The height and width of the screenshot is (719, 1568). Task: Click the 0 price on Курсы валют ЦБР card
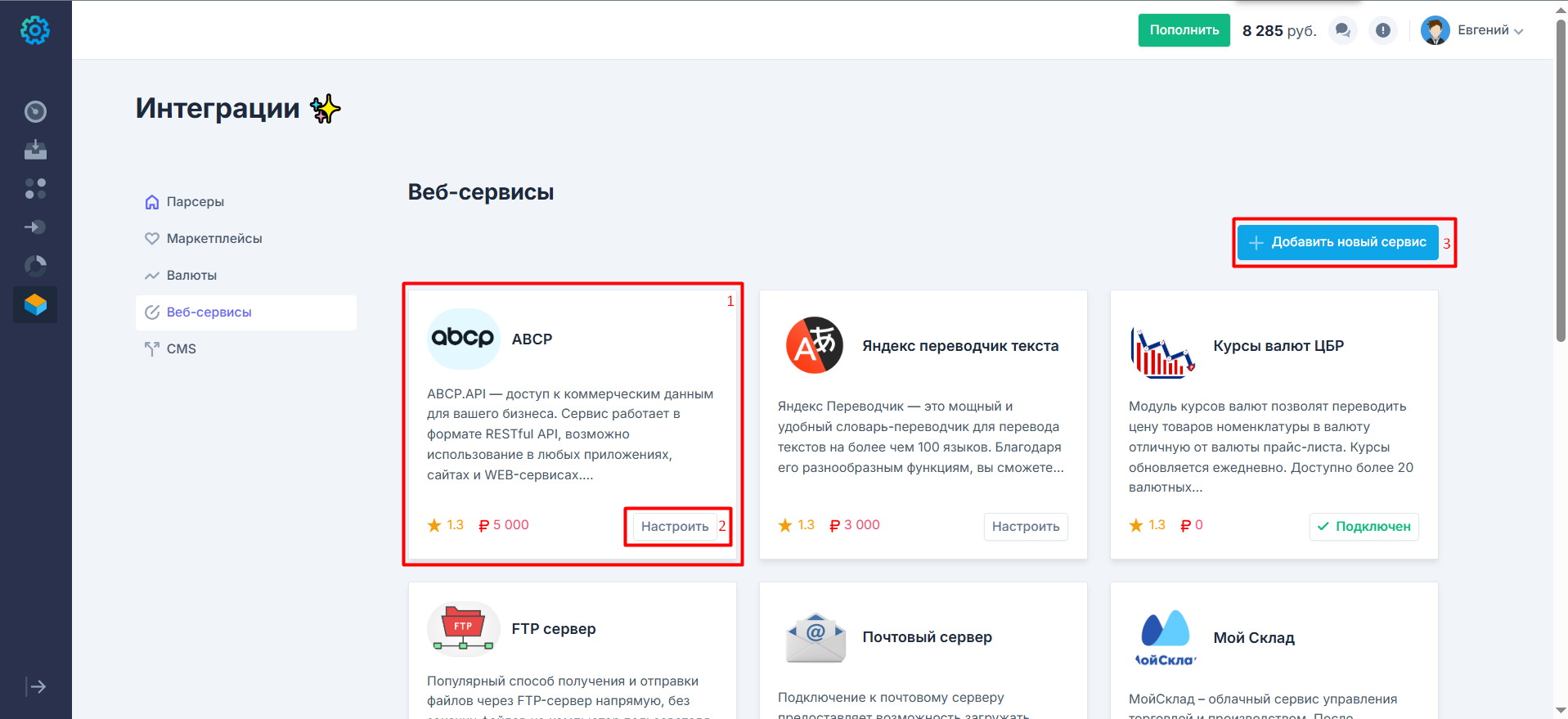pos(1192,525)
